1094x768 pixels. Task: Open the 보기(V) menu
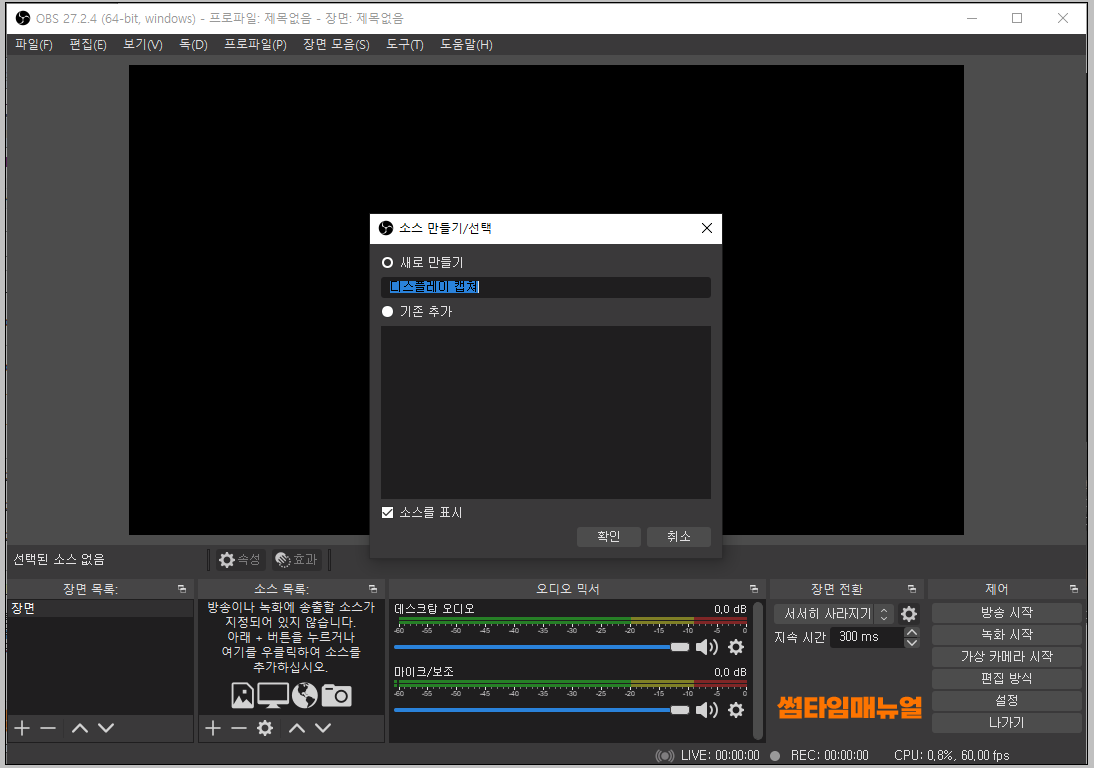coord(142,45)
